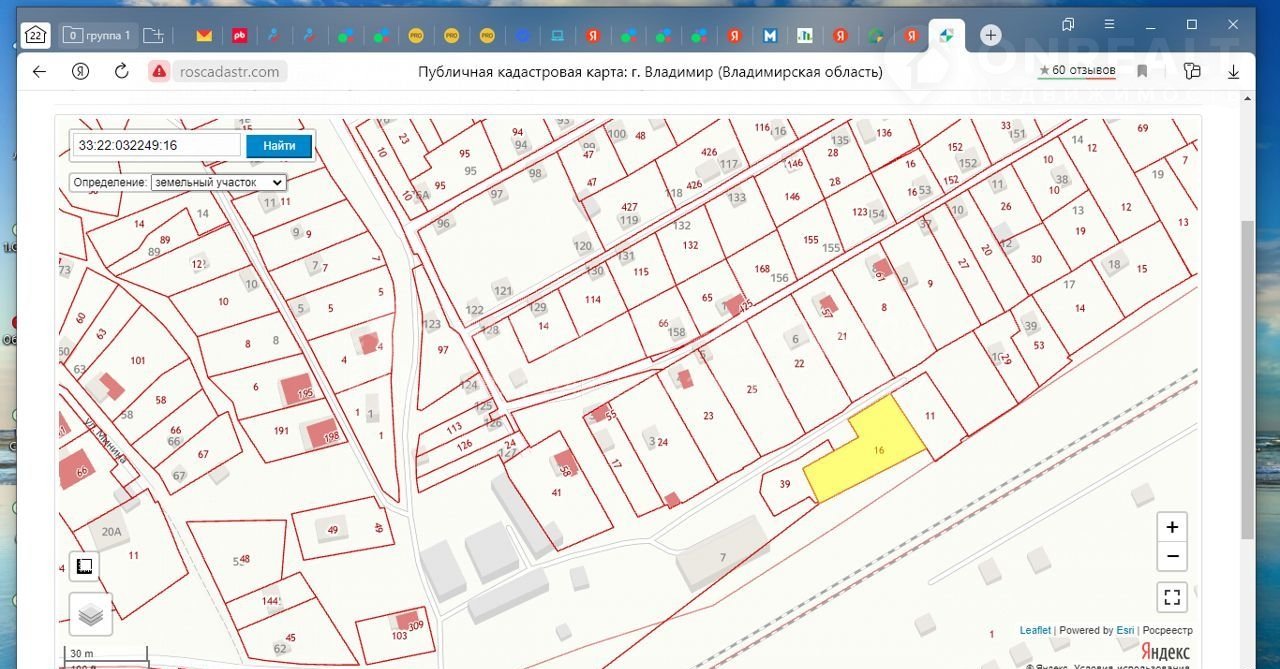Screen dimensions: 1280x669
Task: Open the map layers control
Action: [x=90, y=614]
